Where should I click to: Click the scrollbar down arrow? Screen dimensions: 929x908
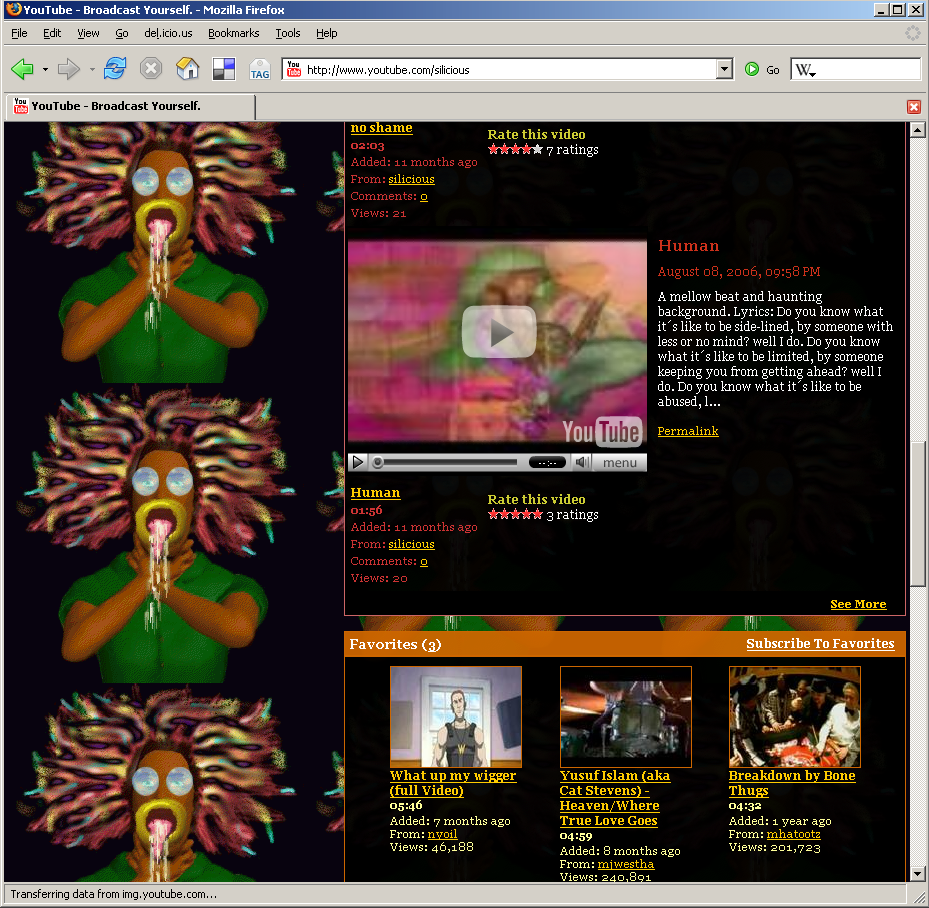917,874
